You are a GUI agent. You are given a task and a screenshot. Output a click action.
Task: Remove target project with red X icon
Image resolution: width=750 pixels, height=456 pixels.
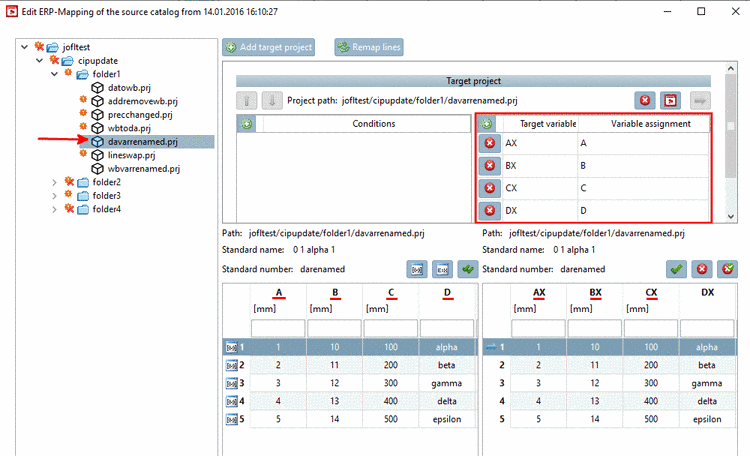[x=645, y=100]
